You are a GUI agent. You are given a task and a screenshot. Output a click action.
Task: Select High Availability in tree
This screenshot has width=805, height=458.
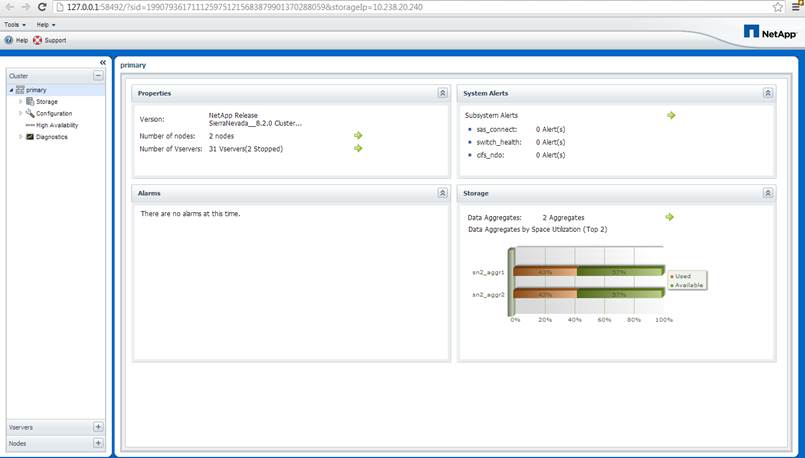[57, 125]
